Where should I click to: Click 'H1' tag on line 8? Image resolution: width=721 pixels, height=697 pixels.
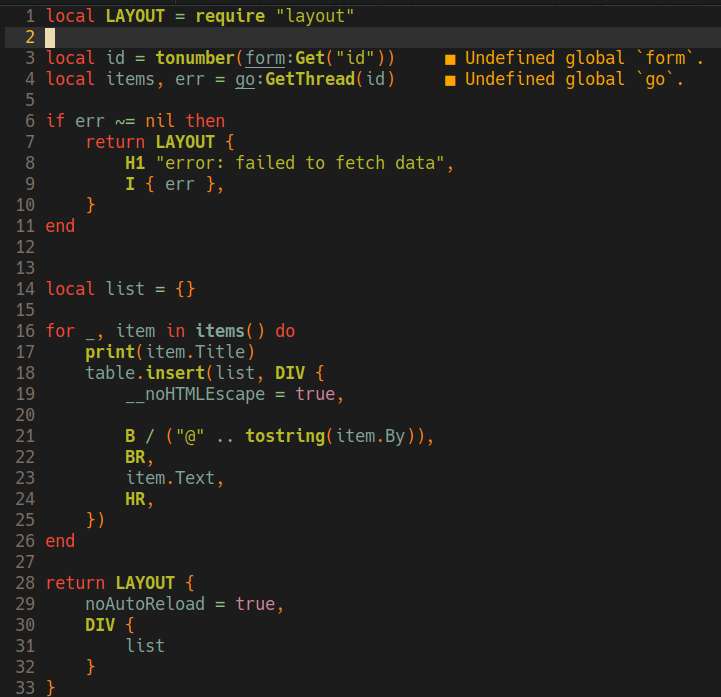point(135,163)
